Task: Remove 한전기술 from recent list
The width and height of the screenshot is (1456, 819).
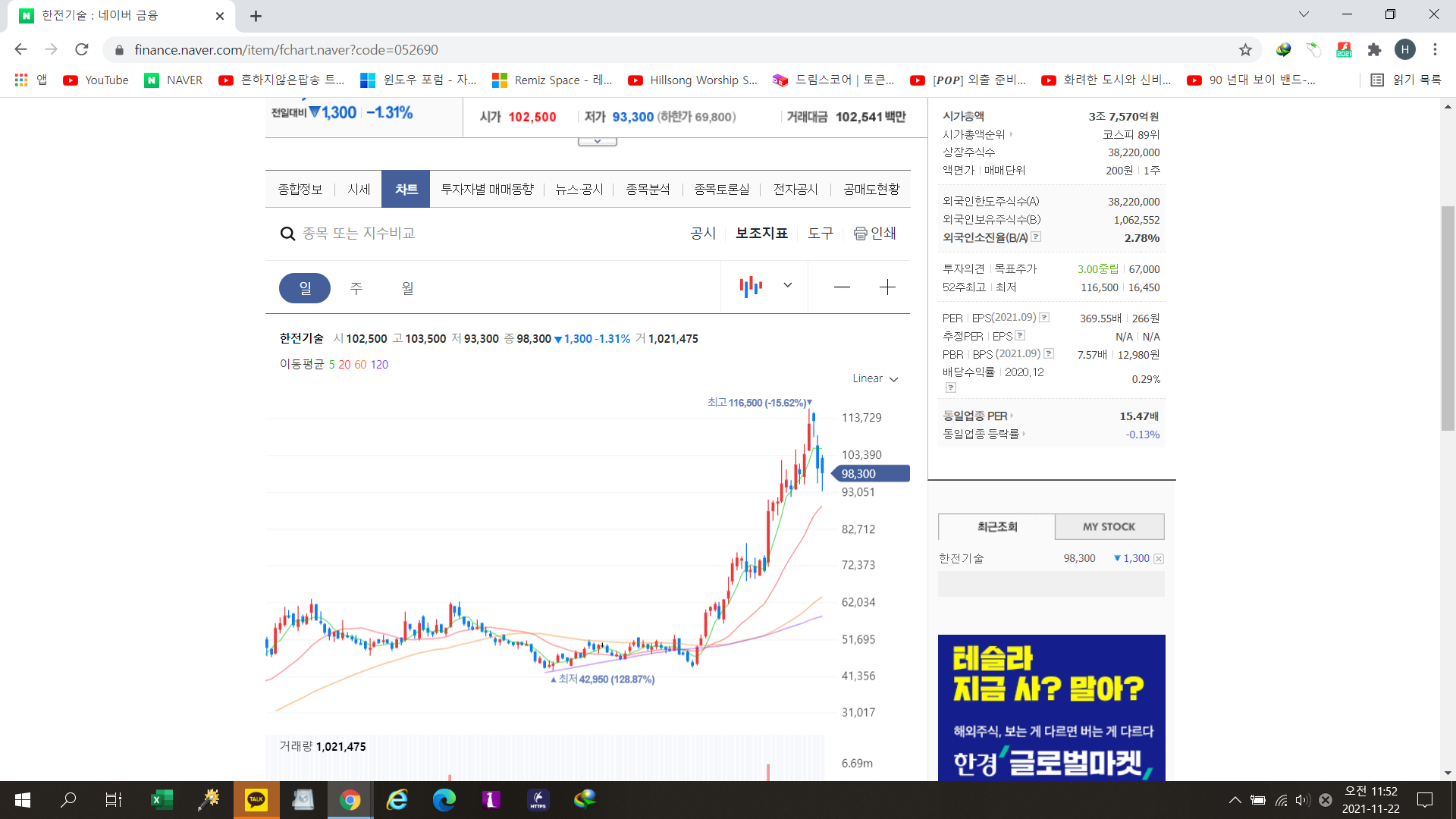Action: (x=1159, y=559)
